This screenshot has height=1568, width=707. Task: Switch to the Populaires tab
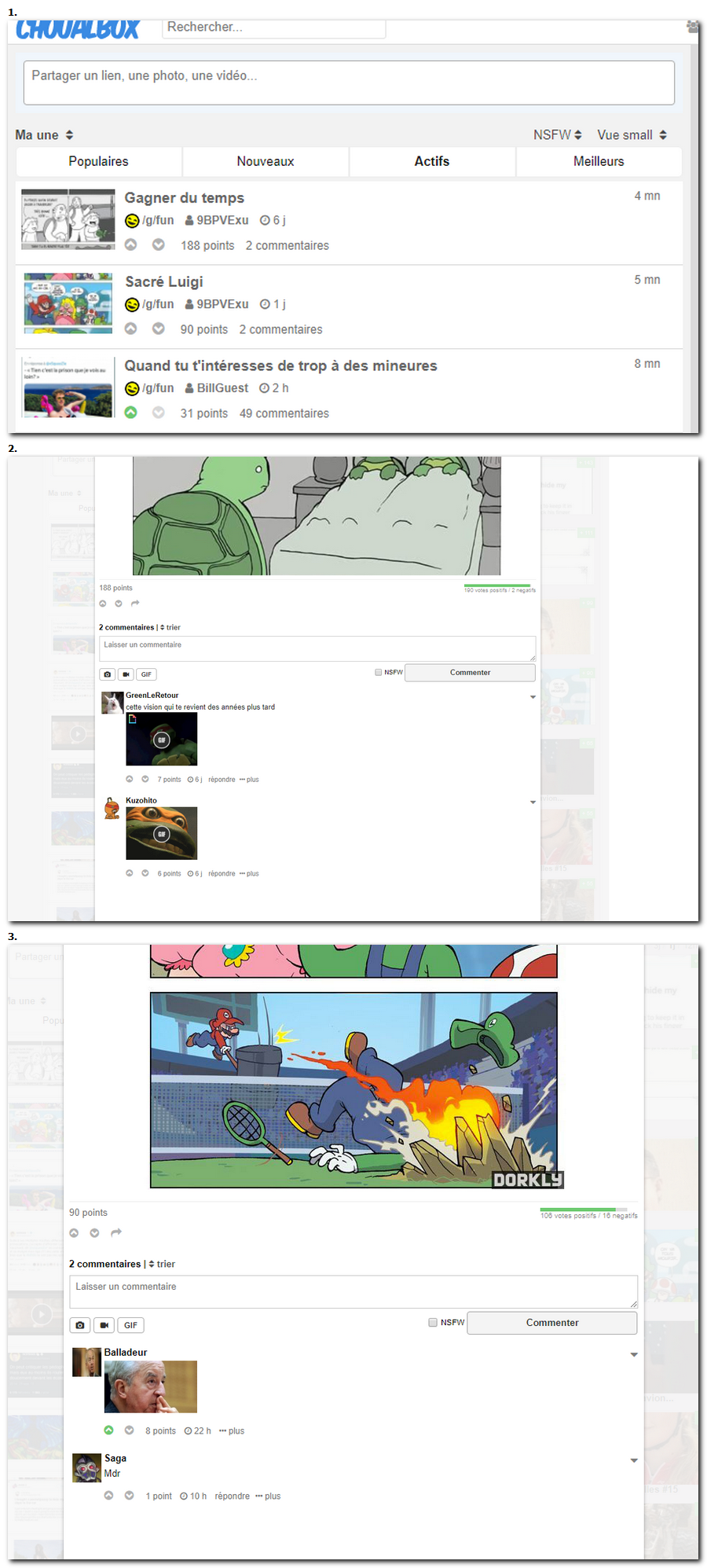click(98, 161)
